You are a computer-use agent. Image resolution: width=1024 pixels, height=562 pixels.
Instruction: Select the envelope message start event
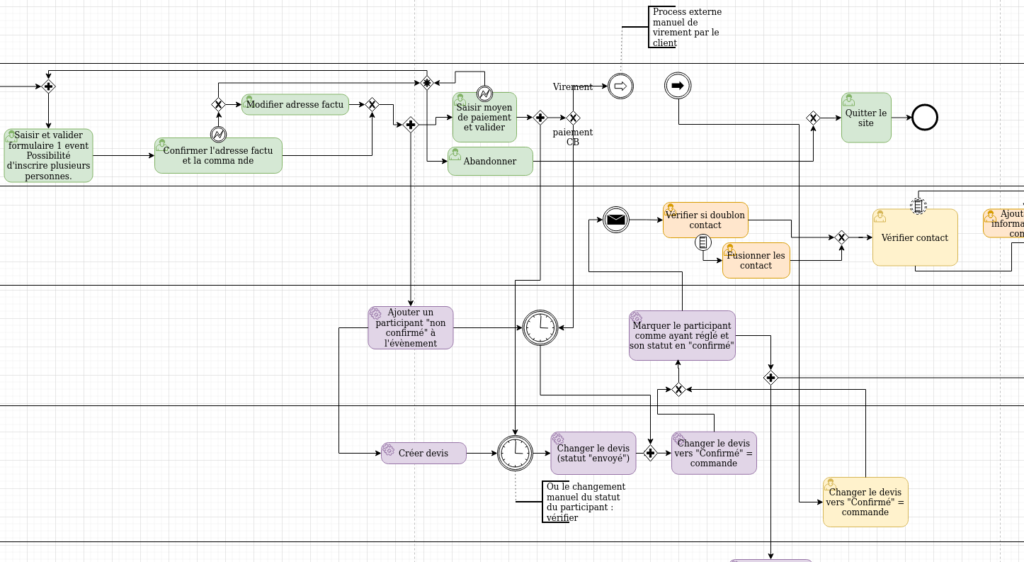pos(616,219)
